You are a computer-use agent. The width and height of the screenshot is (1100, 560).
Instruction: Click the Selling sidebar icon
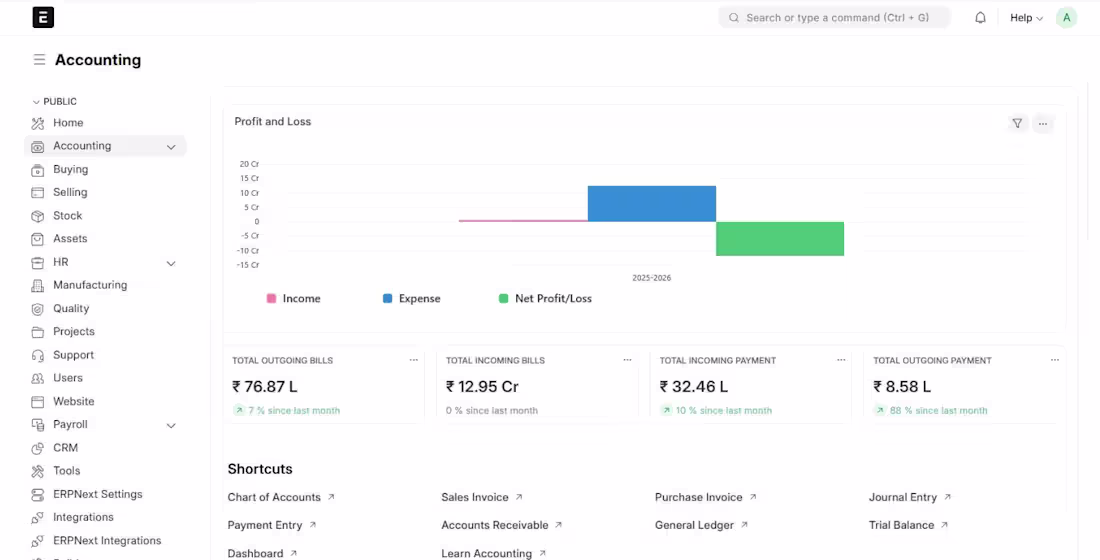point(38,192)
